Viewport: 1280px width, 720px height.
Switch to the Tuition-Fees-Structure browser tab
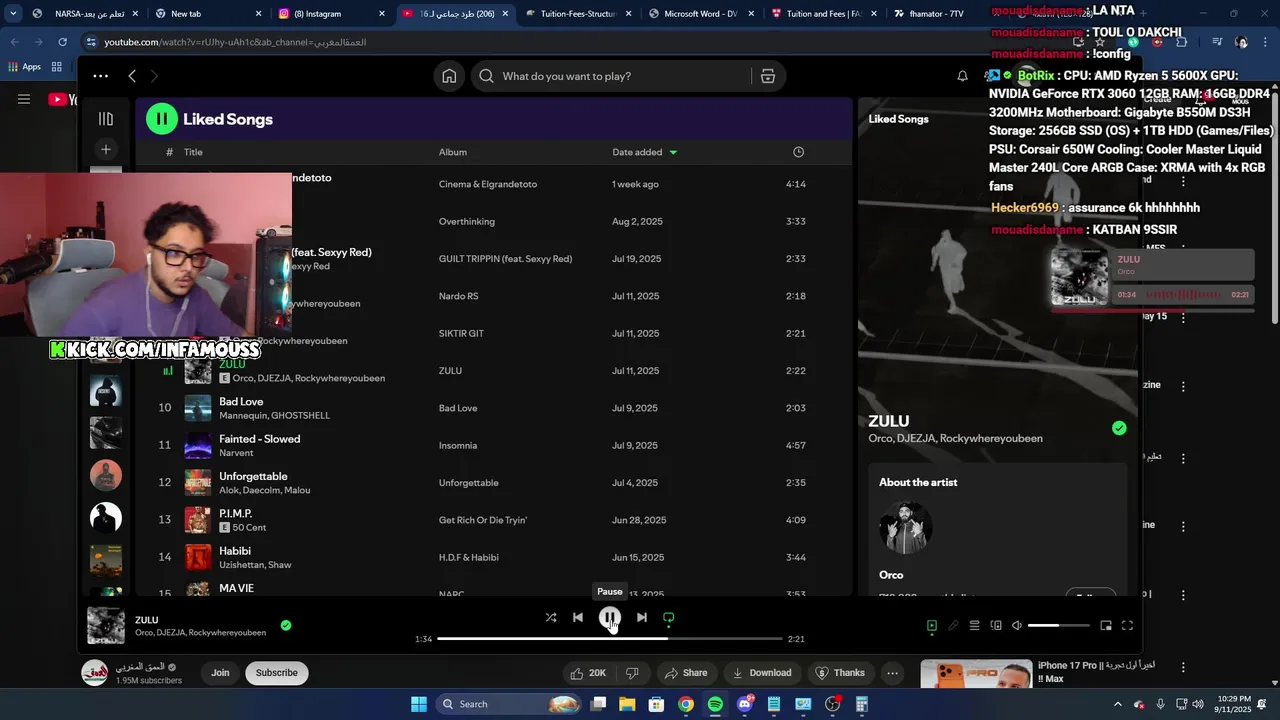(x=579, y=14)
